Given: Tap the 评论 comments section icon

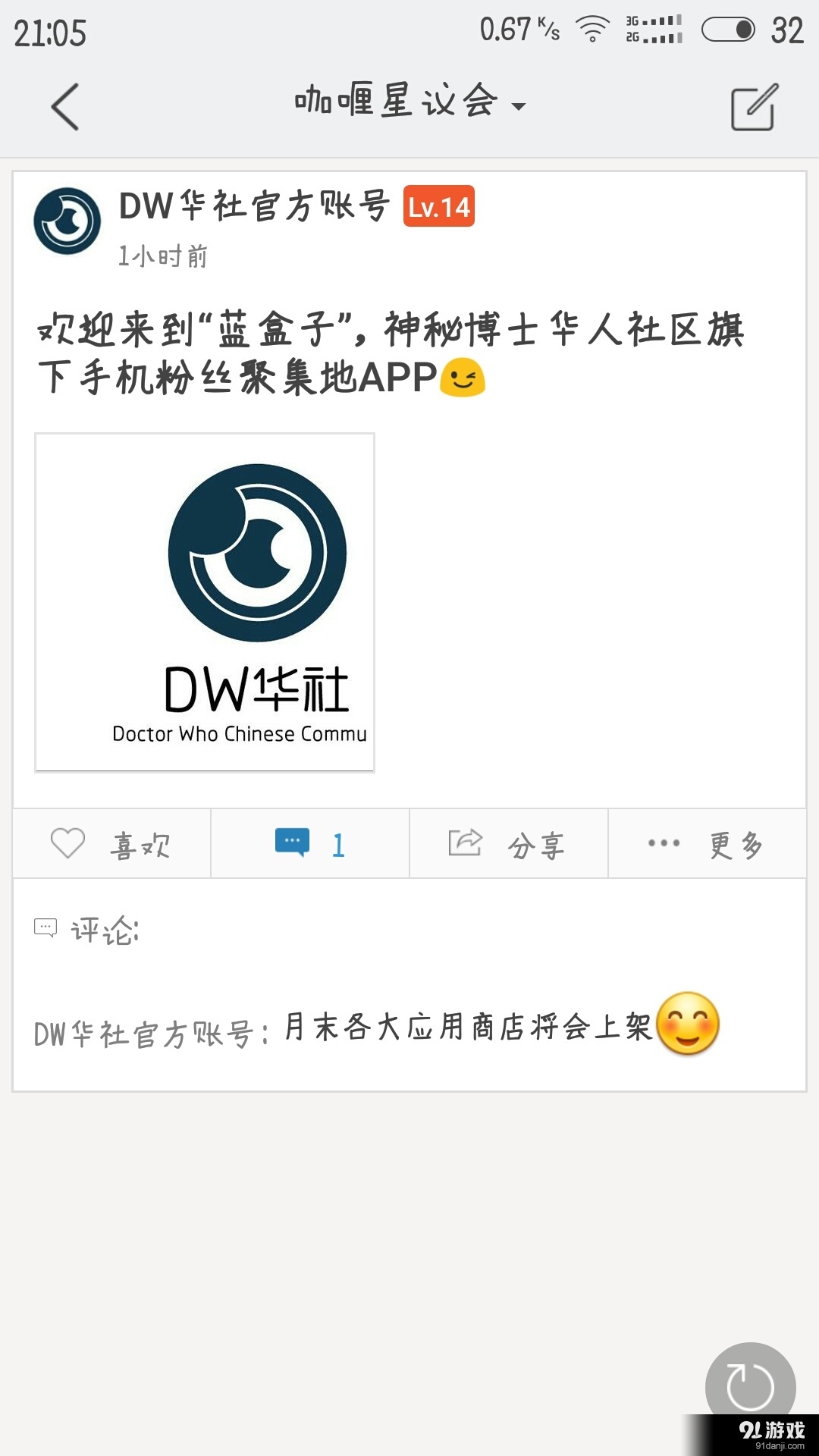Looking at the screenshot, I should tap(45, 928).
